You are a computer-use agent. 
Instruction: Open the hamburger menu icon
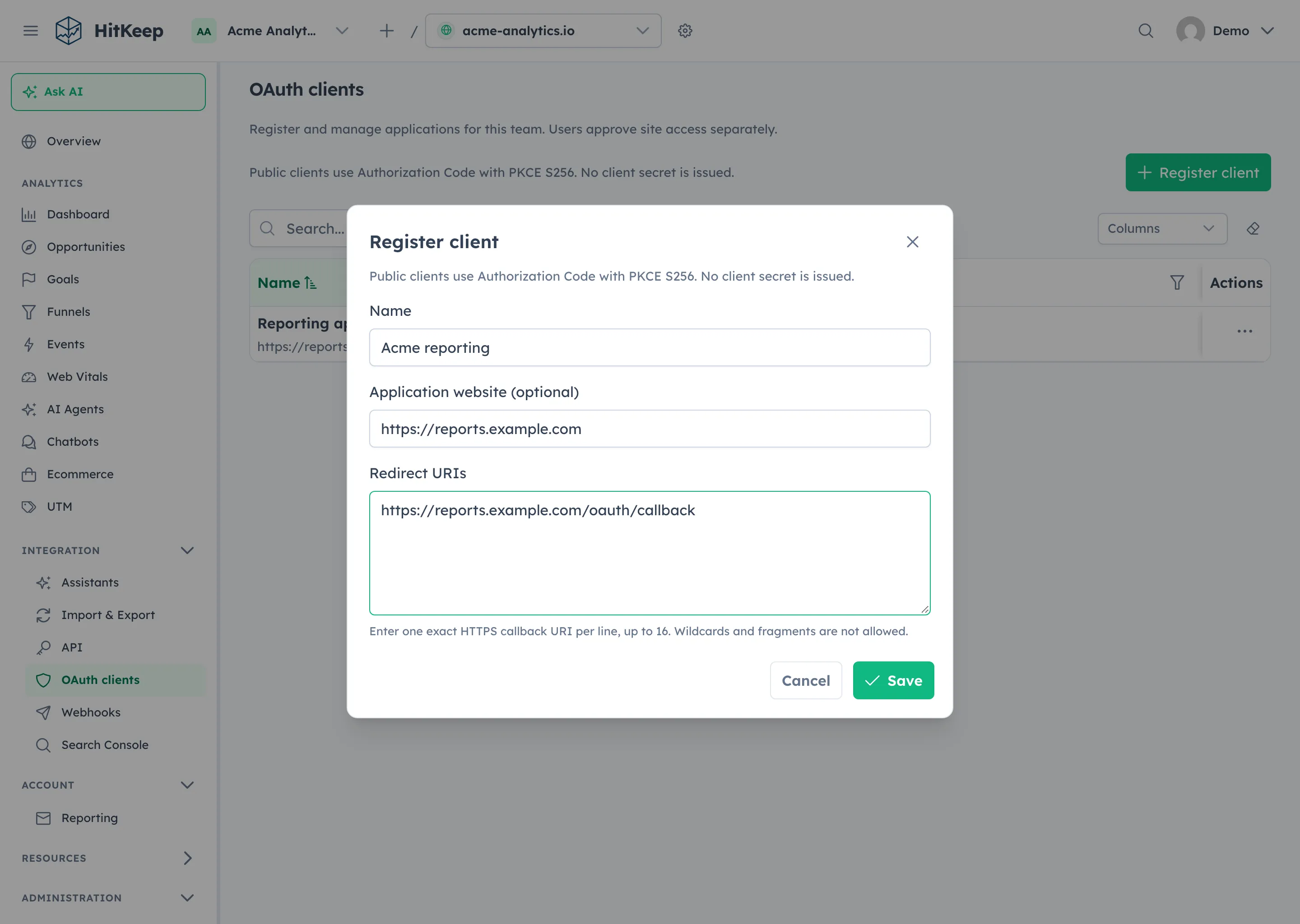[31, 31]
